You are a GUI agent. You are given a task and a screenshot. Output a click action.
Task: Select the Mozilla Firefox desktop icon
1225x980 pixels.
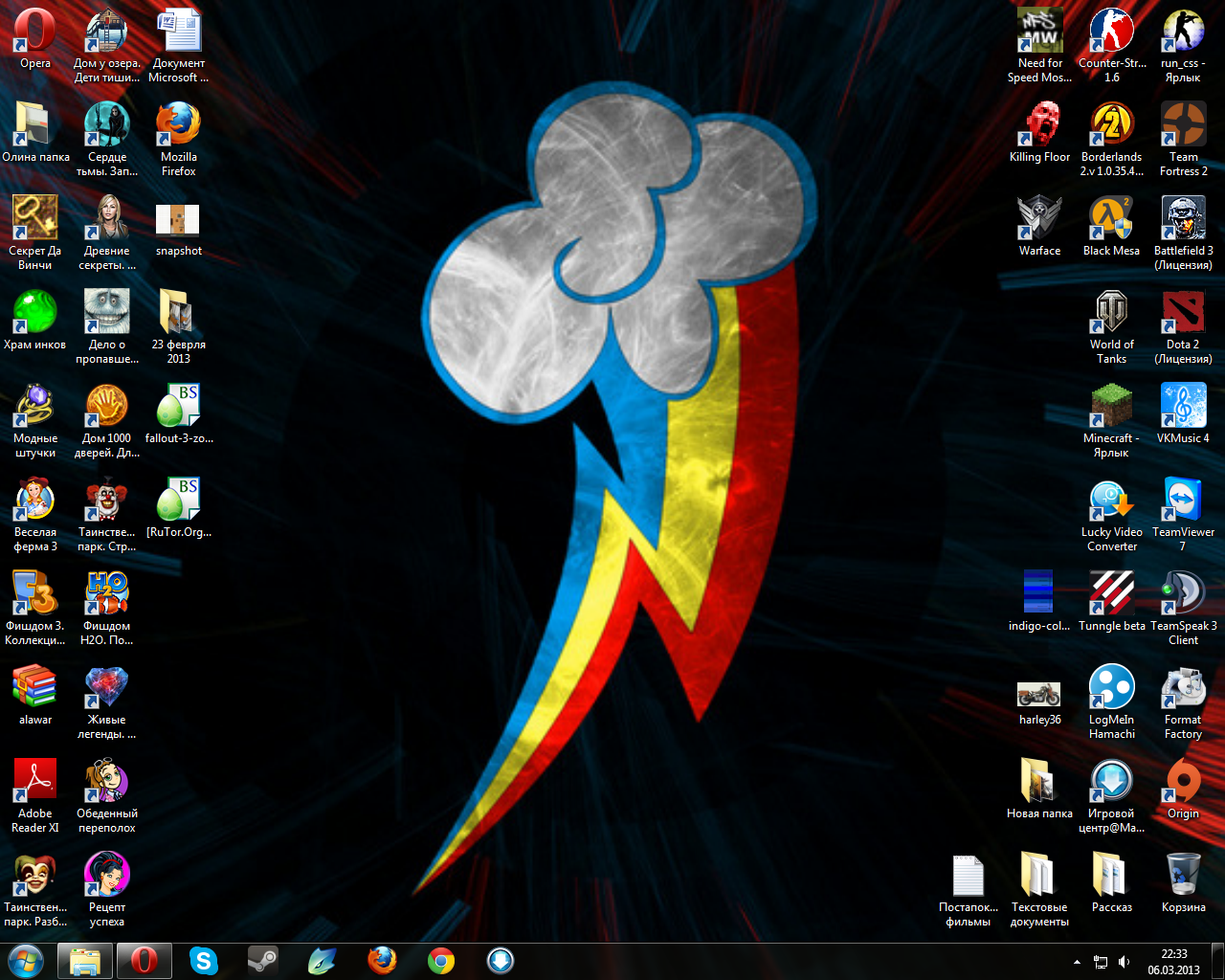point(178,138)
